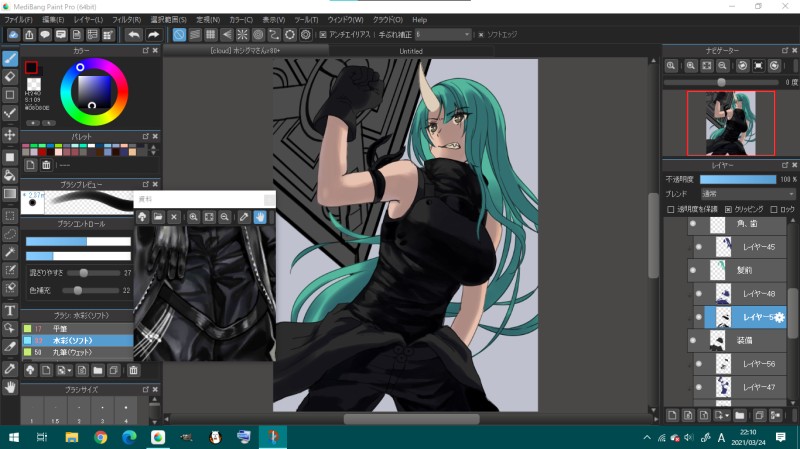Select the hand icon in the reference window

[x=260, y=217]
